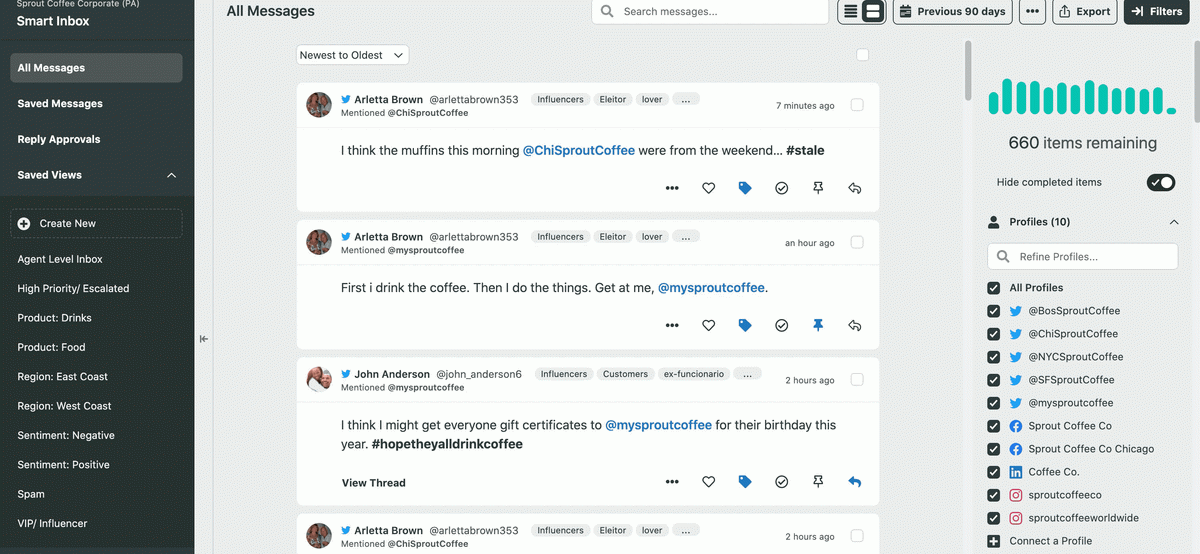This screenshot has width=1200, height=554.
Task: Open Reply Approvals in sidebar
Action: 59,139
